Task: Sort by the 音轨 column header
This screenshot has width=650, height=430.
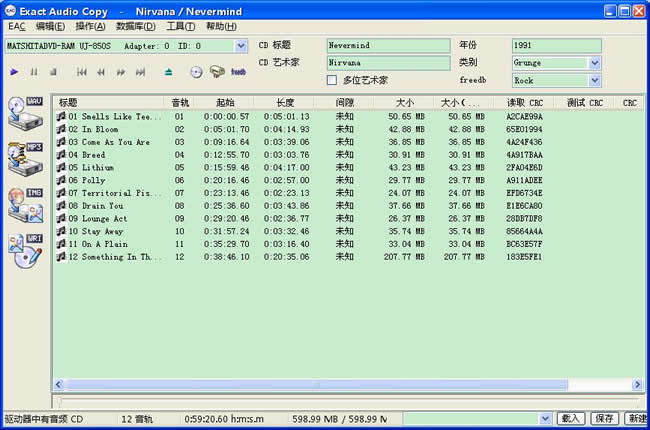Action: (x=179, y=102)
